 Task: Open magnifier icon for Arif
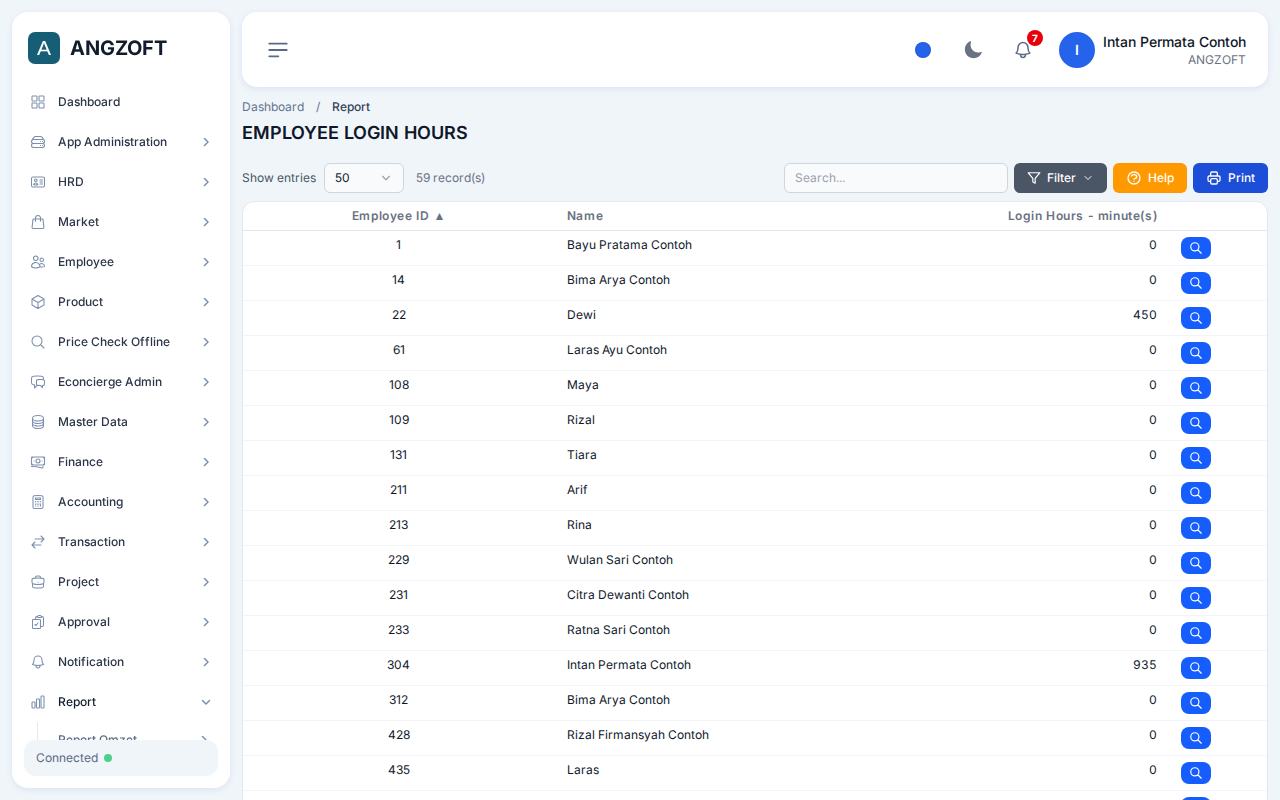pyautogui.click(x=1196, y=493)
